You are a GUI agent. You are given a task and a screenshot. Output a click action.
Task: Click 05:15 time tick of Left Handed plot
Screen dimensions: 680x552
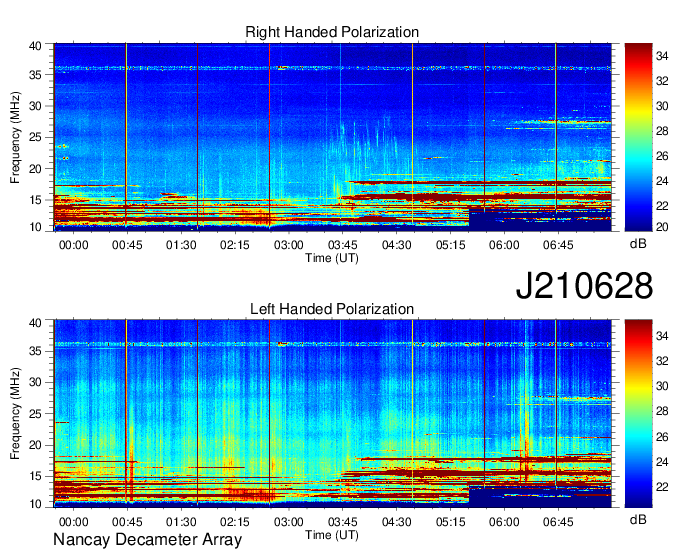pos(450,522)
